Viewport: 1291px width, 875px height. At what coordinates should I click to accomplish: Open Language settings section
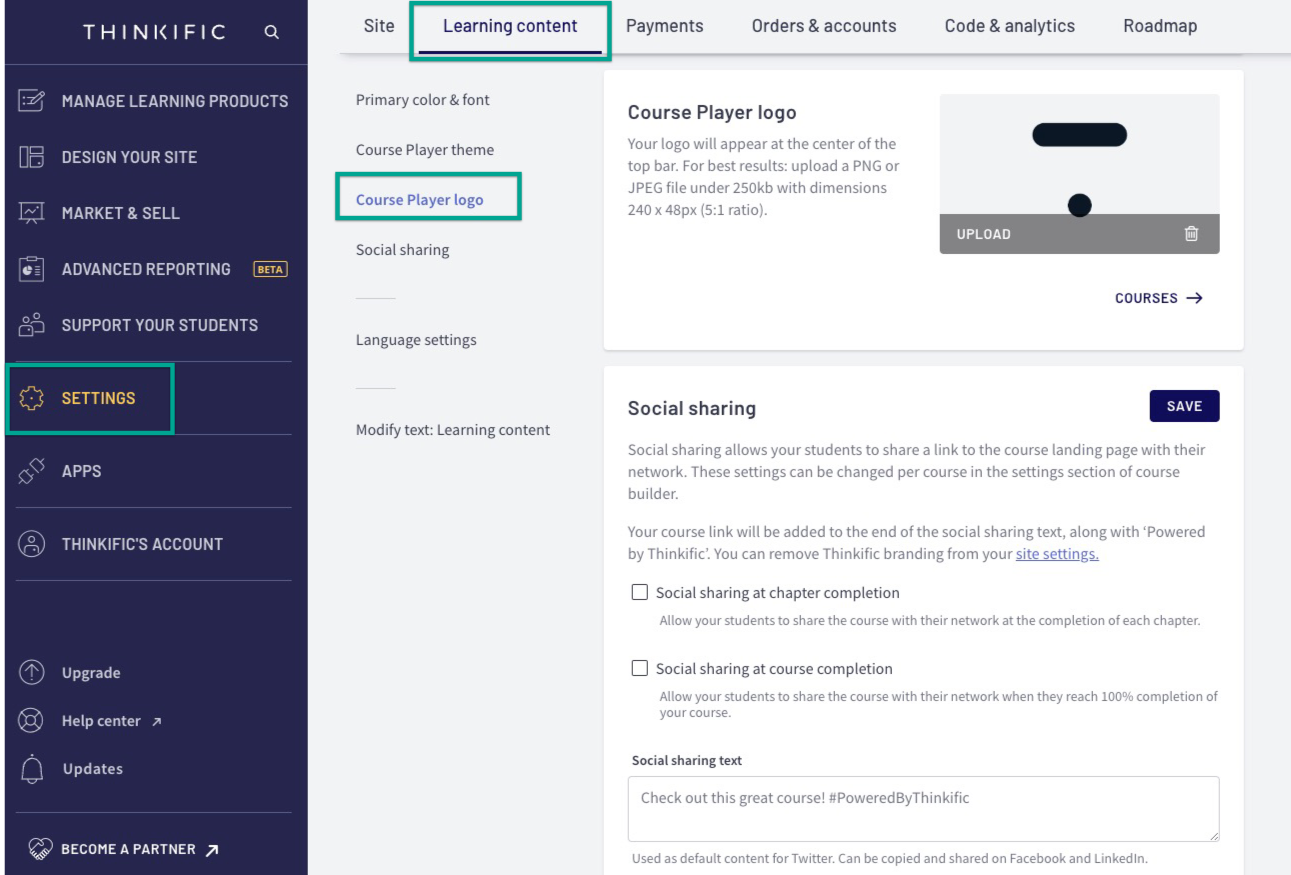(416, 340)
